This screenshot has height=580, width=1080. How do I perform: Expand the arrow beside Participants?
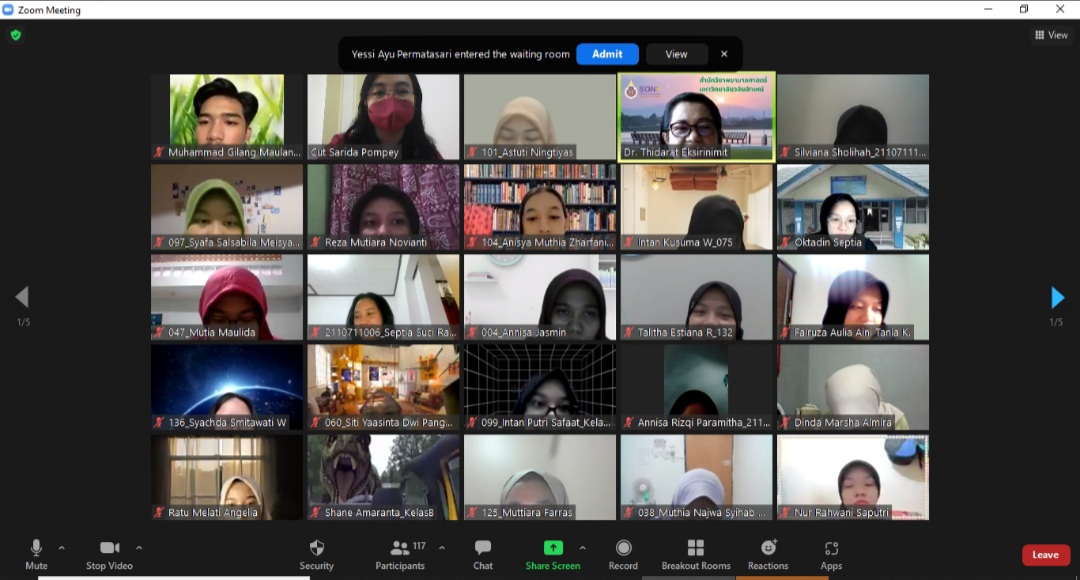[x=442, y=547]
